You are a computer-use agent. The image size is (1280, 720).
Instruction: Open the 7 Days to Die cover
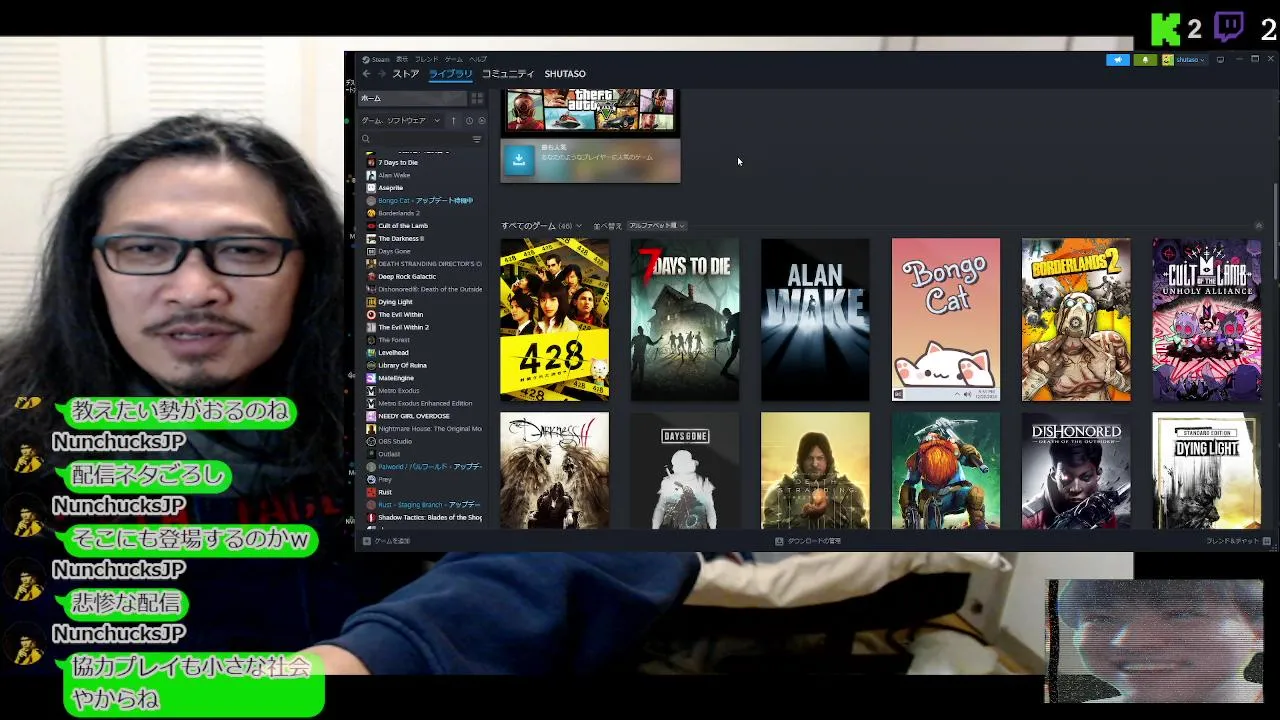tap(685, 319)
